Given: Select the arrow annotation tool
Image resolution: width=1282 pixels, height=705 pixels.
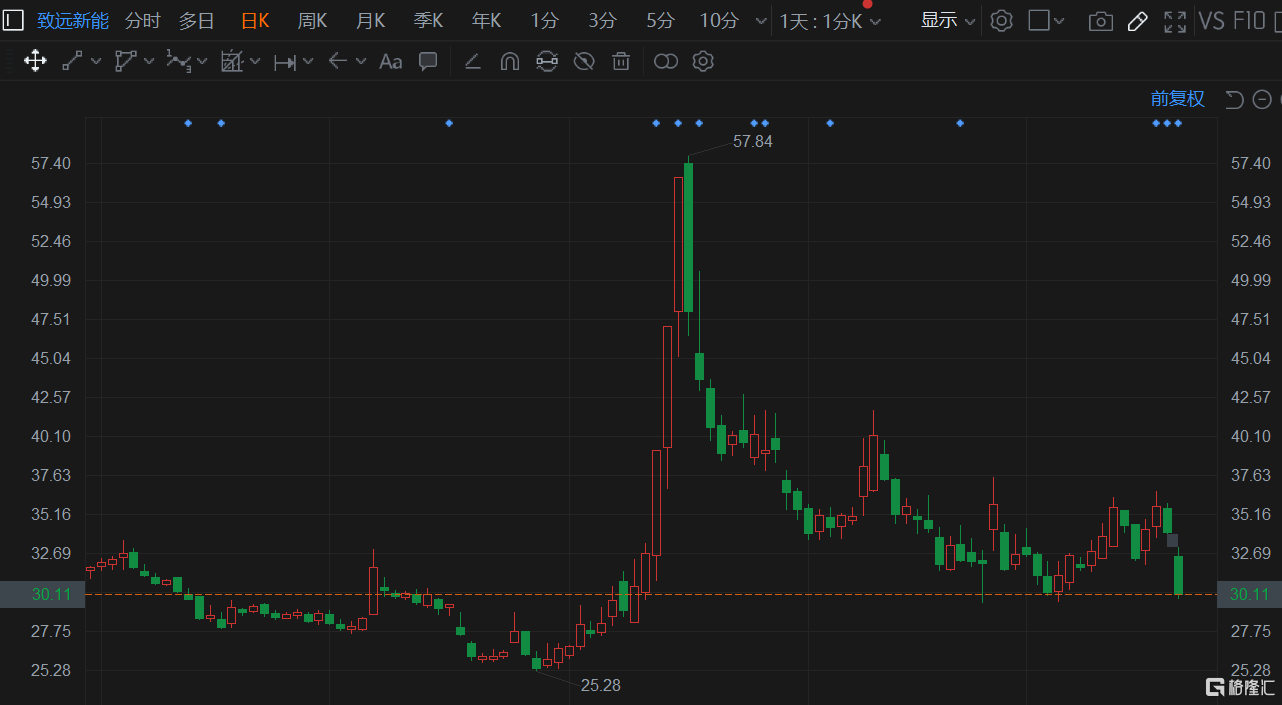Looking at the screenshot, I should pyautogui.click(x=338, y=62).
